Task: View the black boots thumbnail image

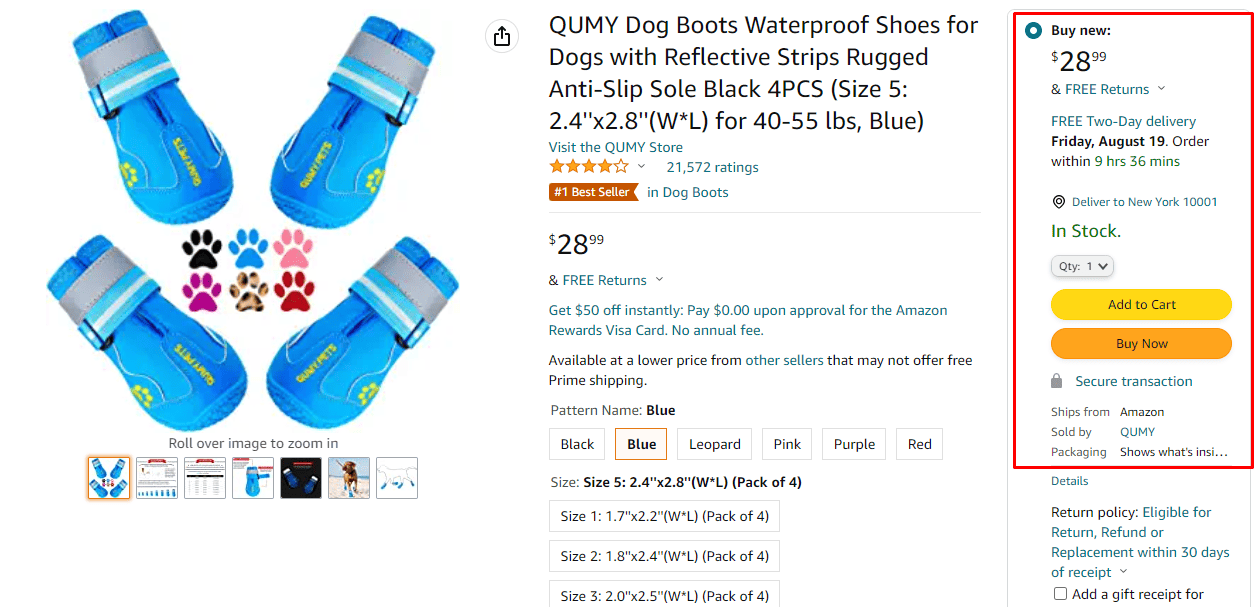Action: 301,478
